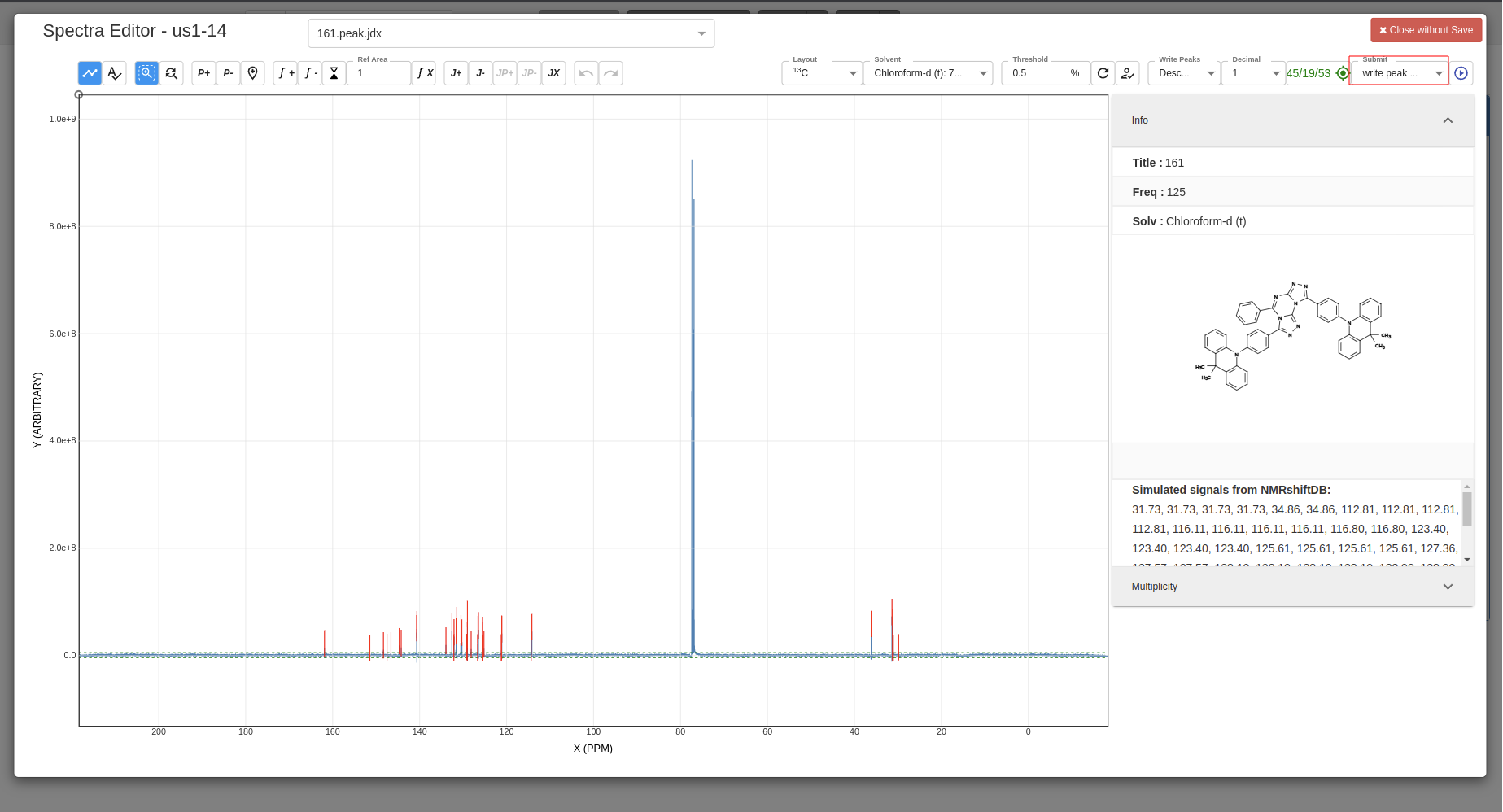
Task: Select the J+ coupling tool
Action: [x=456, y=72]
